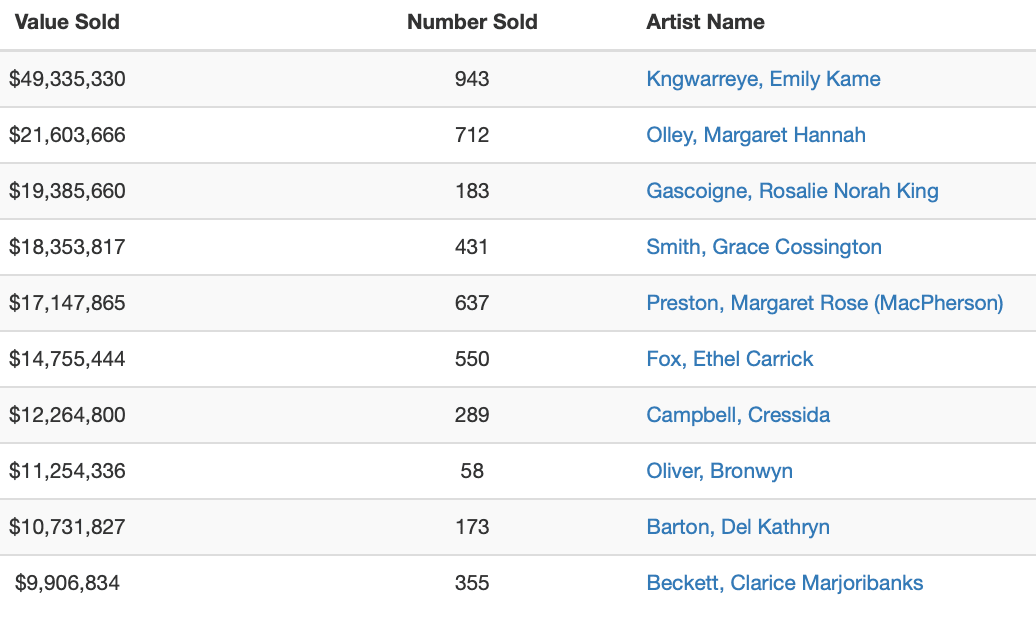Open the Kngwarreye, Emily Kame artist link

tap(763, 79)
